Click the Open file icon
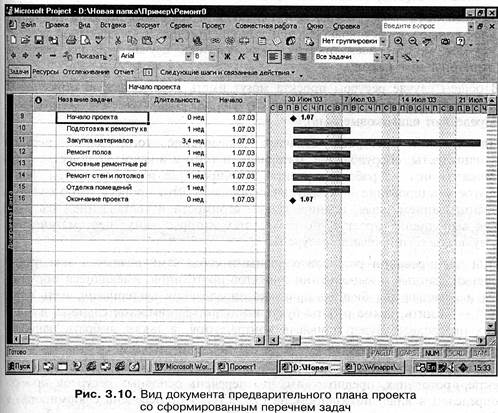This screenshot has width=498, height=413. [25, 41]
